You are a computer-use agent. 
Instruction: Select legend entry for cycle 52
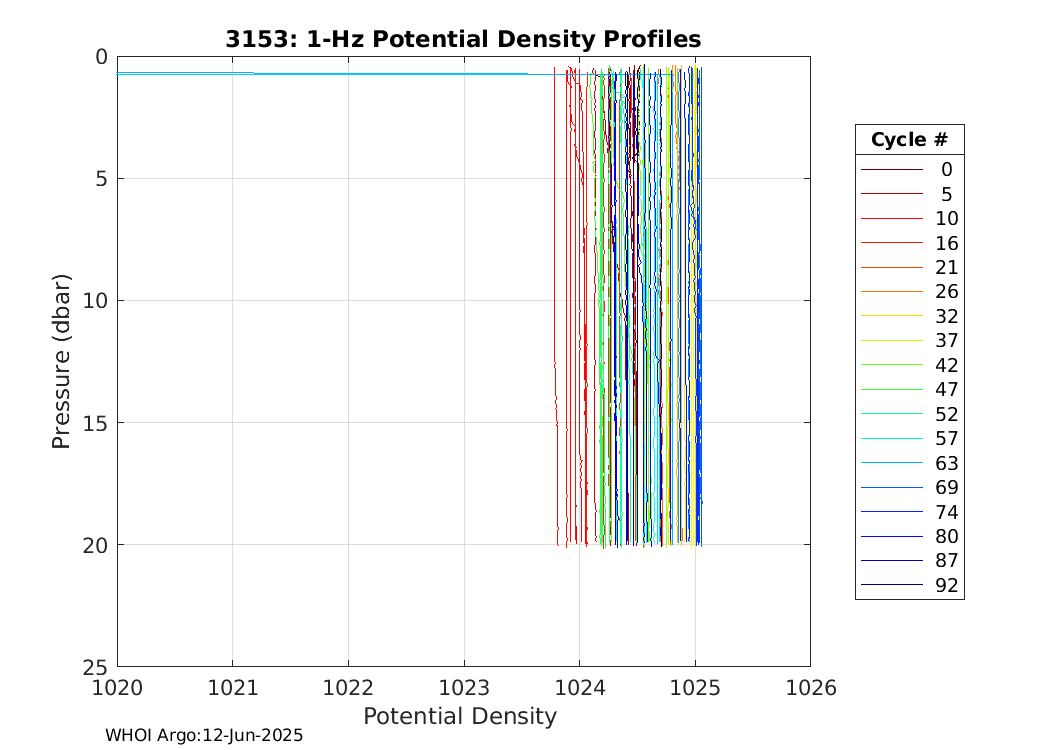[x=909, y=414]
